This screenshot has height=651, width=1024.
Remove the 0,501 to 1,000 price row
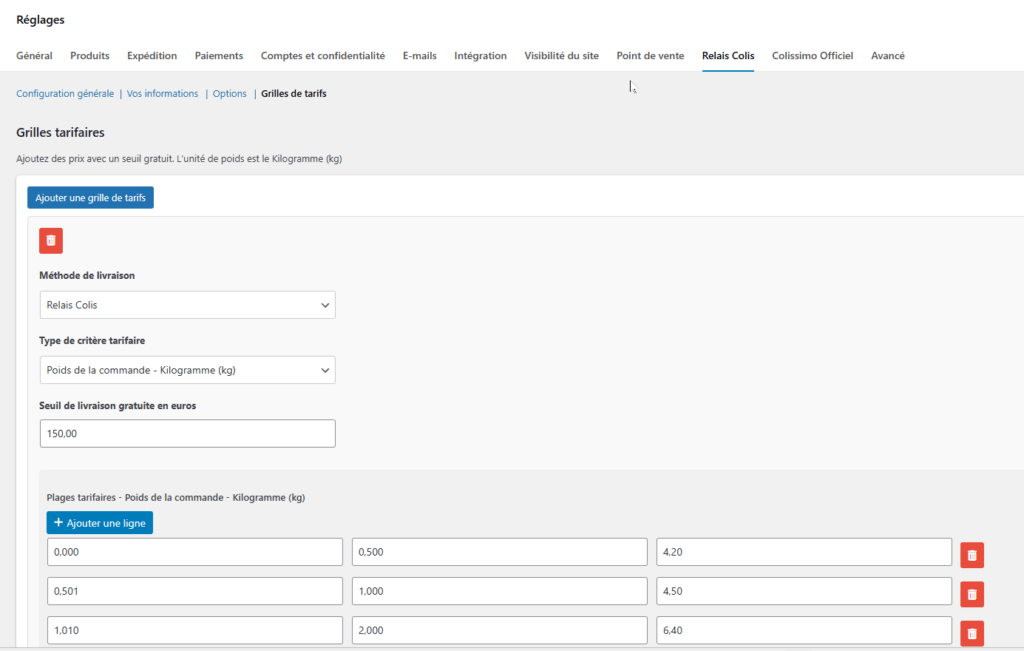pyautogui.click(x=972, y=594)
